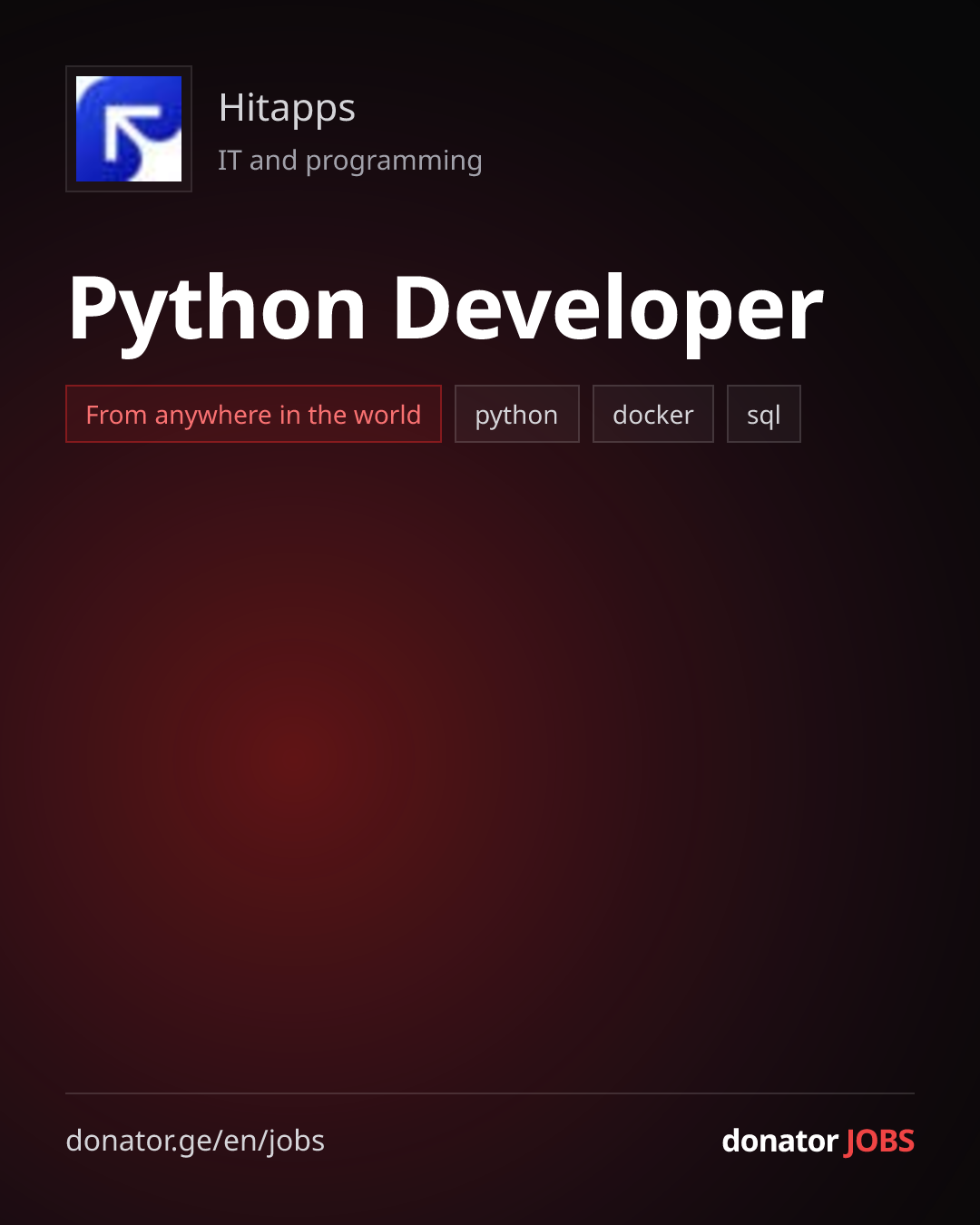980x1225 pixels.
Task: Choose the docker skill tag
Action: tap(653, 414)
